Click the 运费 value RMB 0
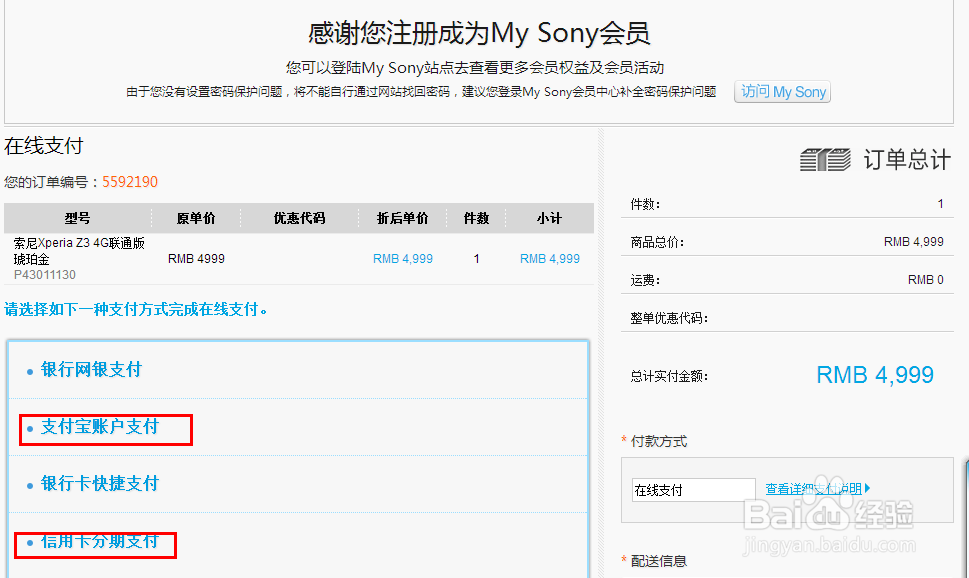This screenshot has height=578, width=969. click(926, 279)
